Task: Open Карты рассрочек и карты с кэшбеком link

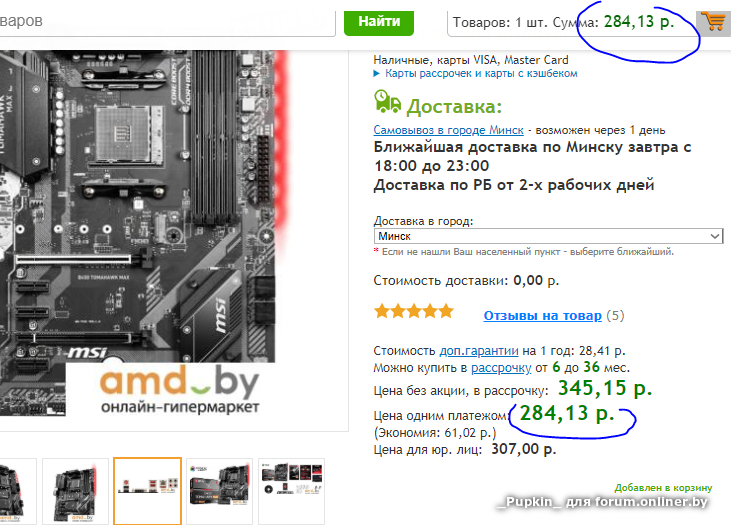Action: click(481, 73)
